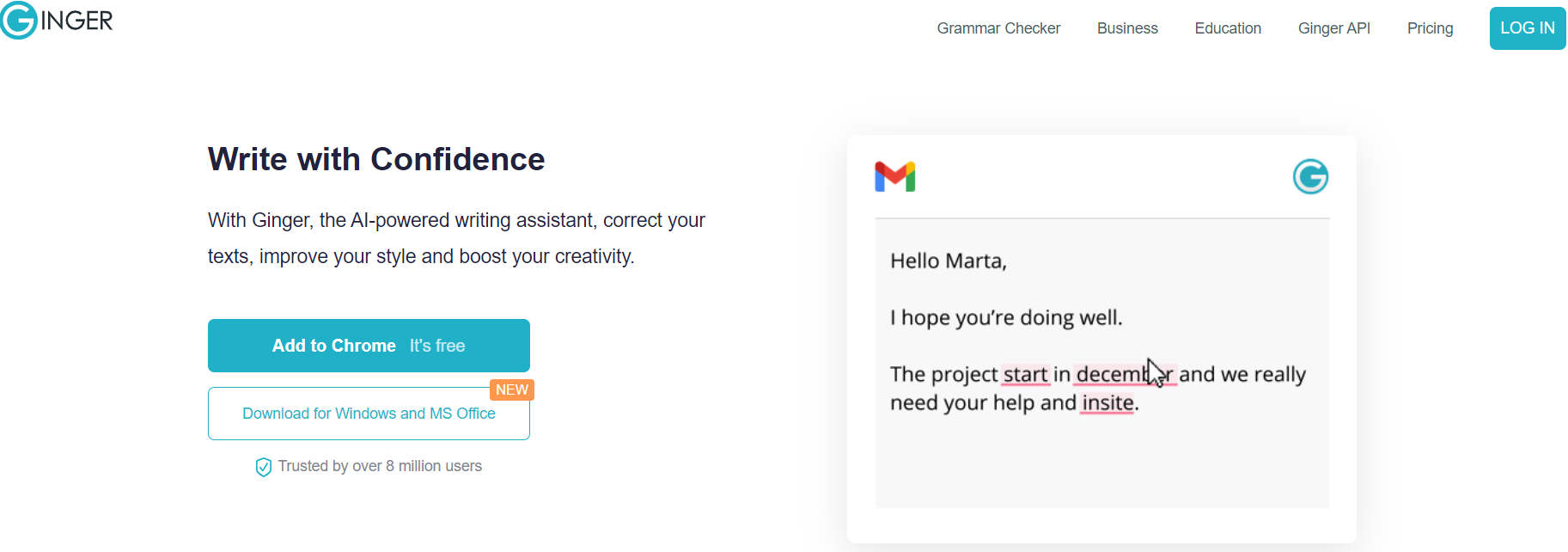Click the LOG IN button
1568x552 pixels.
[1527, 28]
